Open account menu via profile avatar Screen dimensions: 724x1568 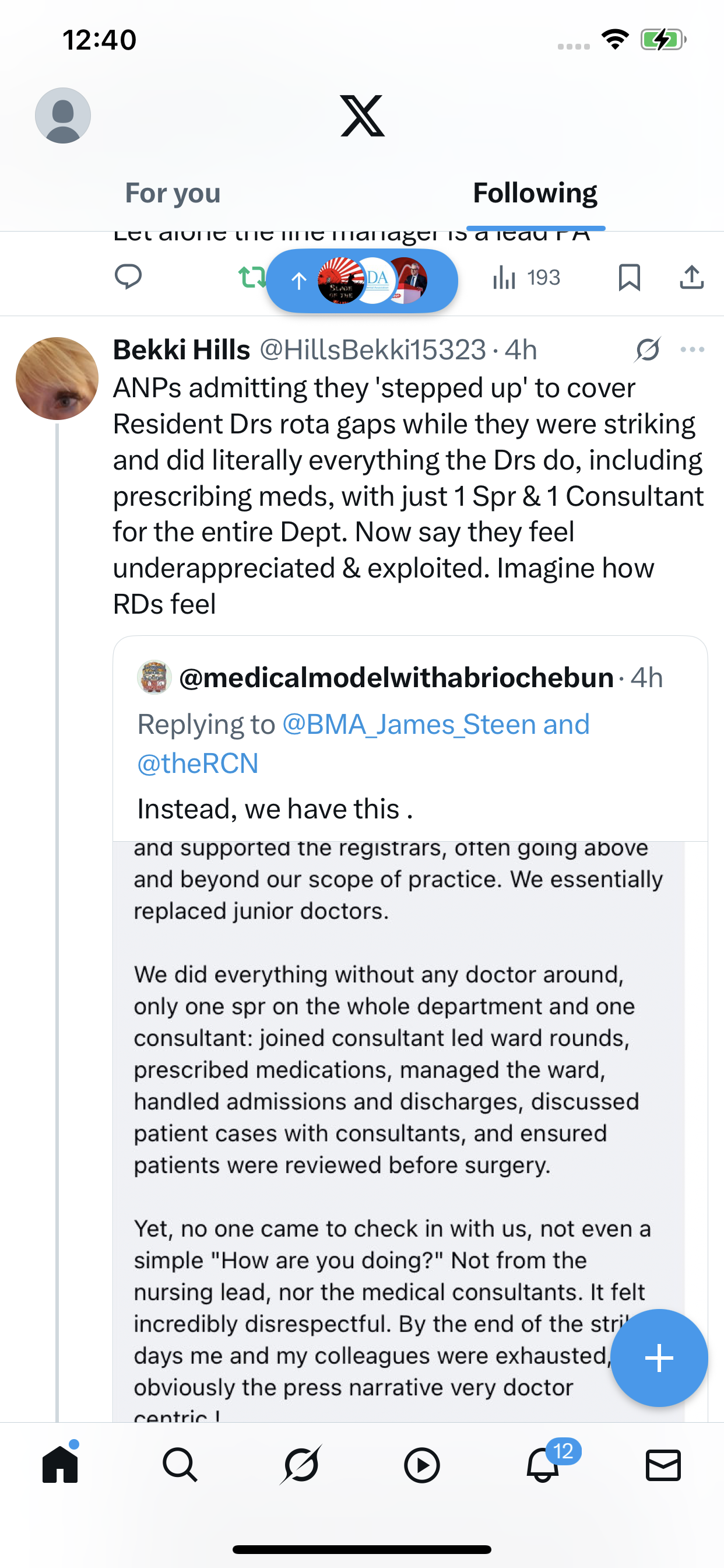click(63, 116)
